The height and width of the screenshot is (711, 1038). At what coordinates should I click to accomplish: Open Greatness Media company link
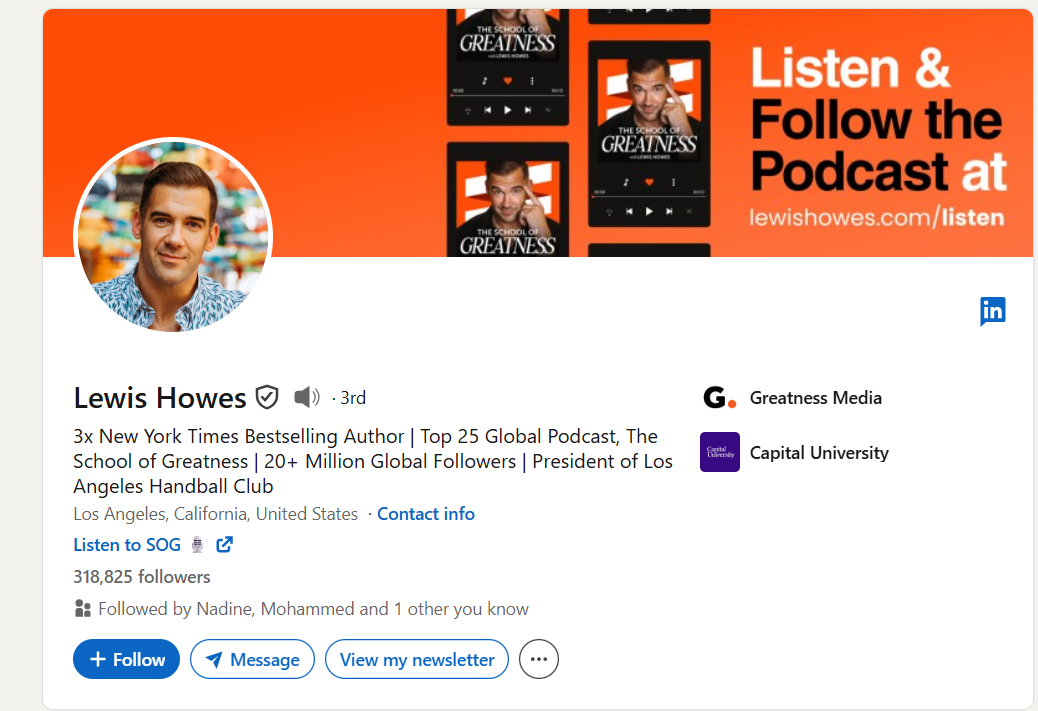tap(816, 397)
